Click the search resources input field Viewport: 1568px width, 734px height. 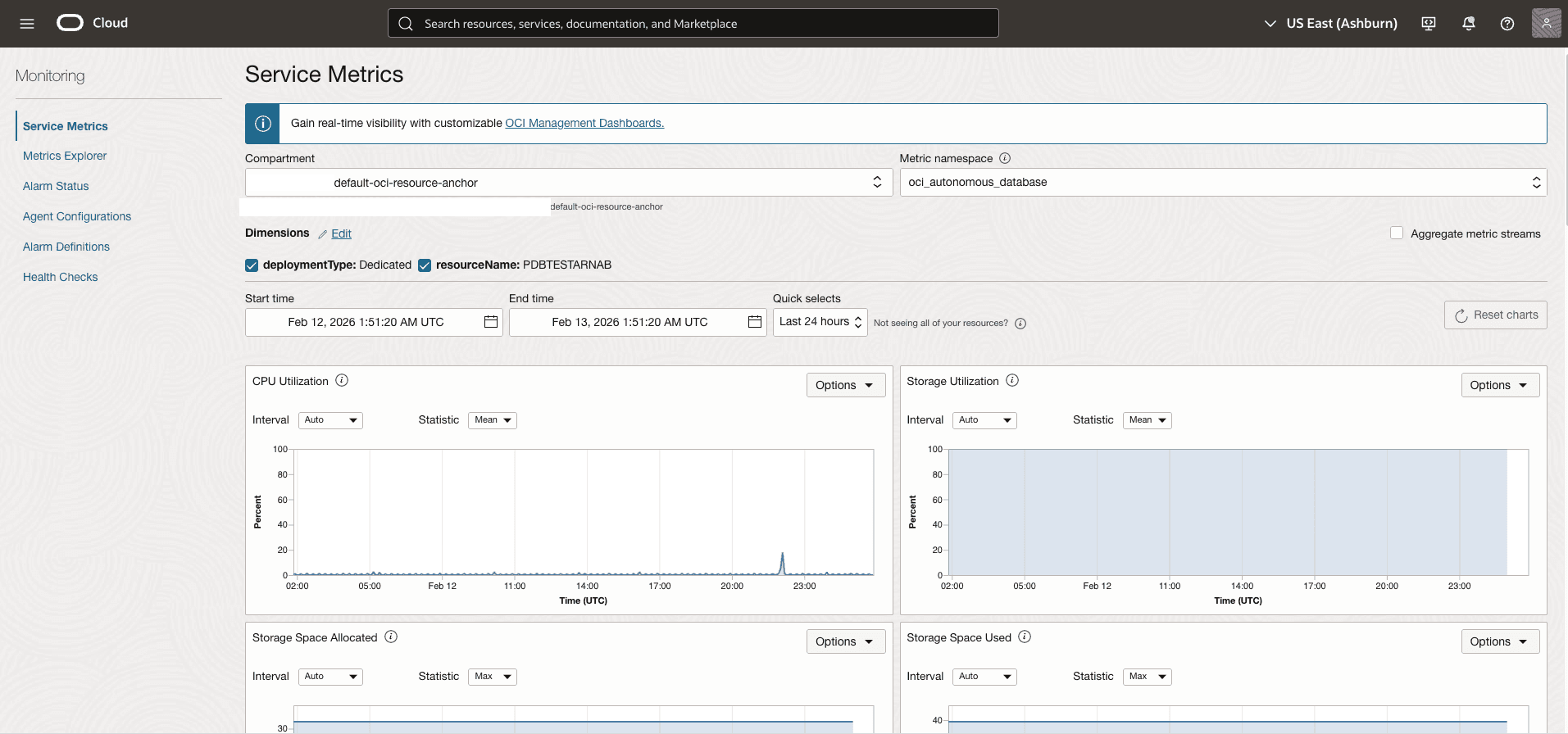click(693, 24)
